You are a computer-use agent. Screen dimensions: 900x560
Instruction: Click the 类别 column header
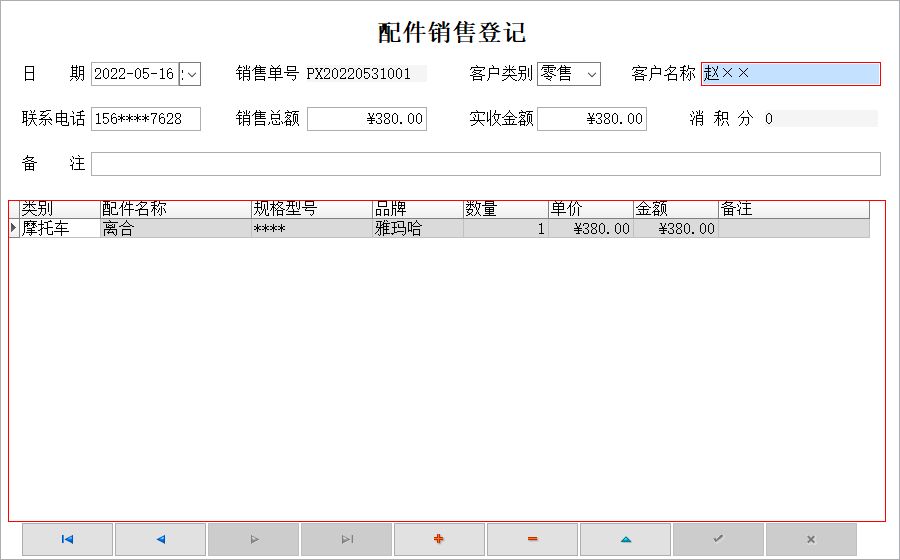[x=60, y=209]
